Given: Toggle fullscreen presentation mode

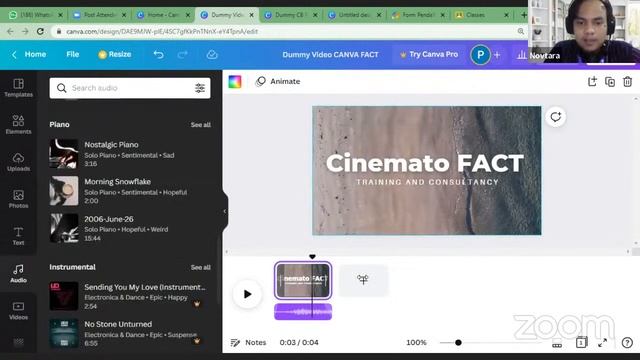Looking at the screenshot, I should (x=602, y=343).
